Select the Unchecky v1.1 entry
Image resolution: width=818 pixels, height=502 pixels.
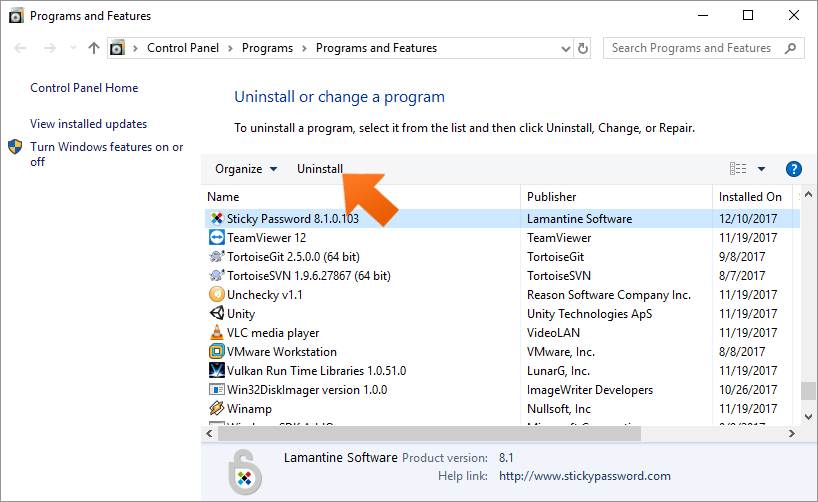(264, 295)
